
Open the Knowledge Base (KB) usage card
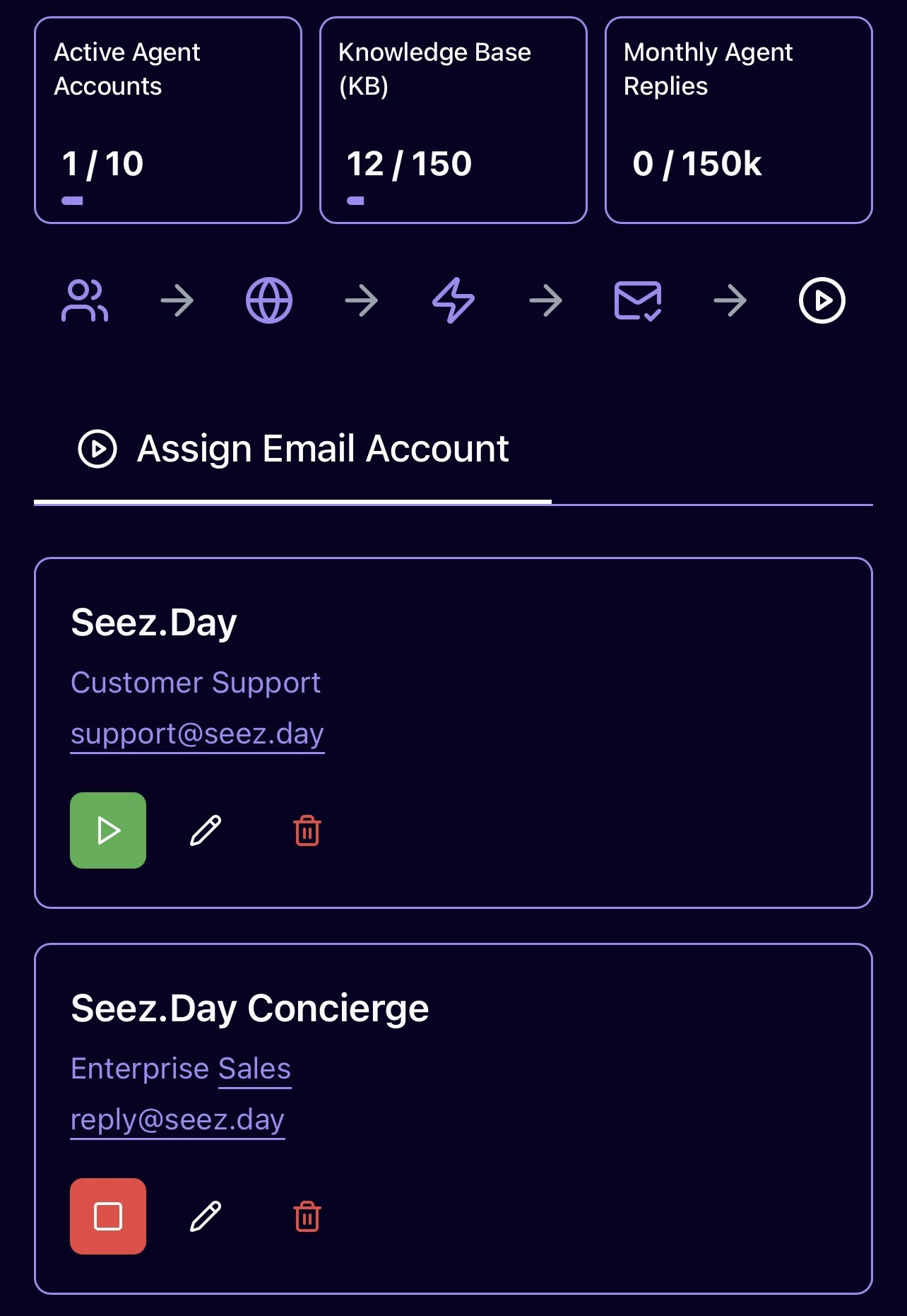[453, 120]
